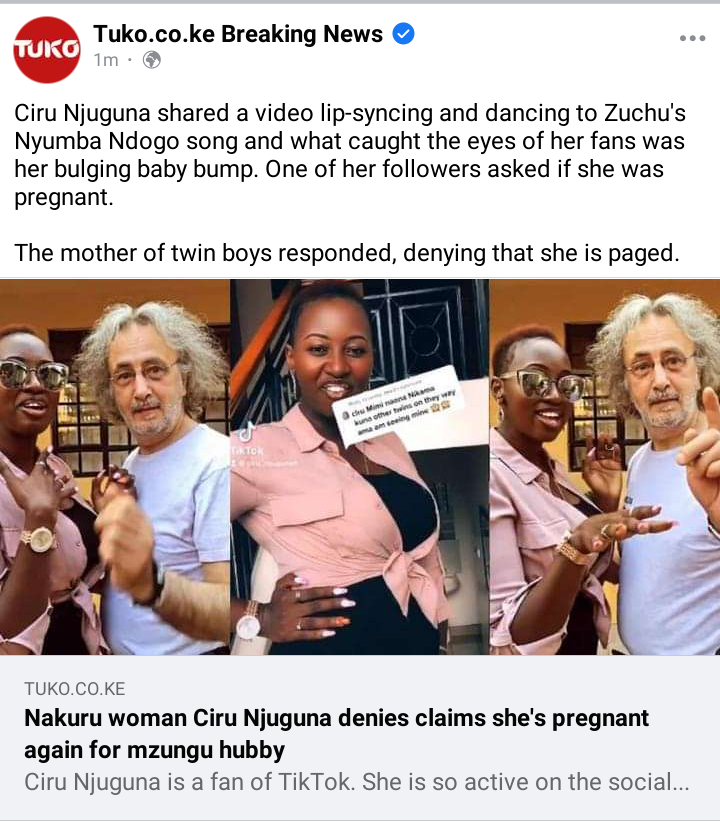
Task: Click the TikTok logo watermark
Action: pyautogui.click(x=247, y=438)
